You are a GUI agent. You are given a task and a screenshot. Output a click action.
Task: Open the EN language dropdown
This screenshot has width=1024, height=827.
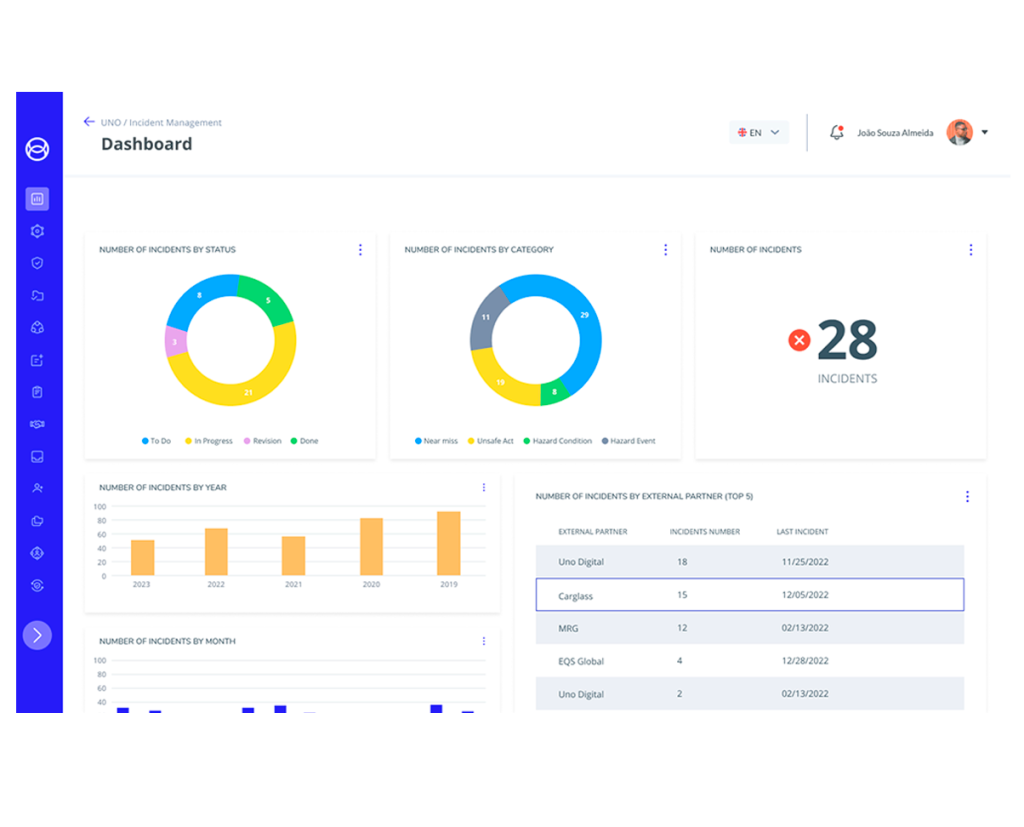pyautogui.click(x=759, y=132)
